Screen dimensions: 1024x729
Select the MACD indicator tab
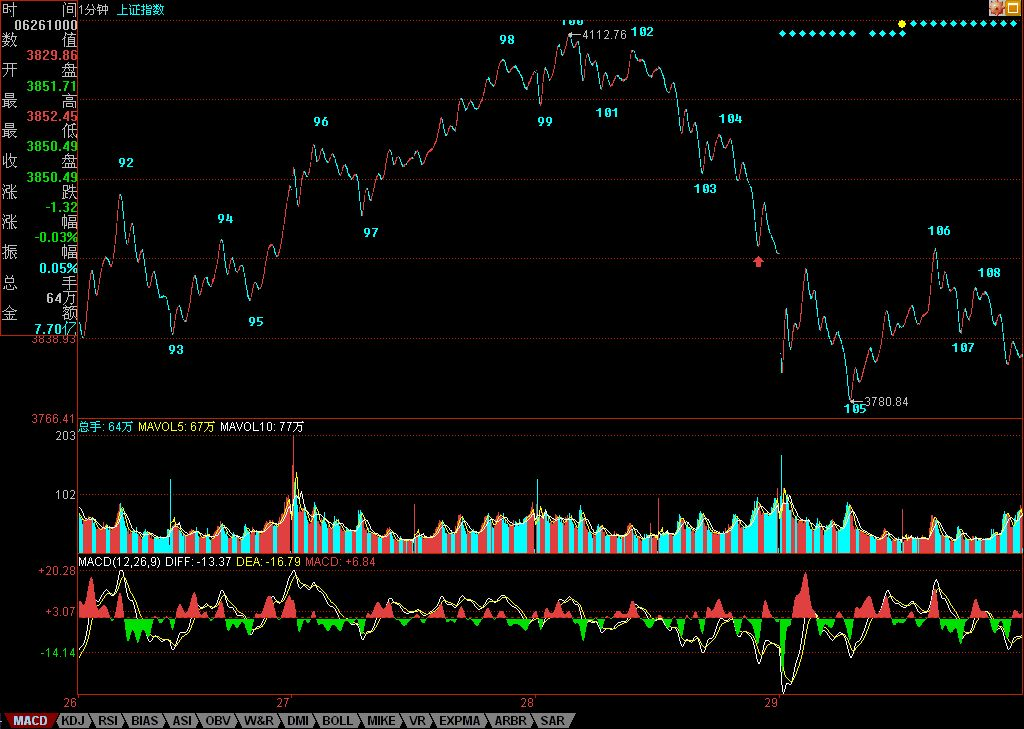(x=30, y=721)
